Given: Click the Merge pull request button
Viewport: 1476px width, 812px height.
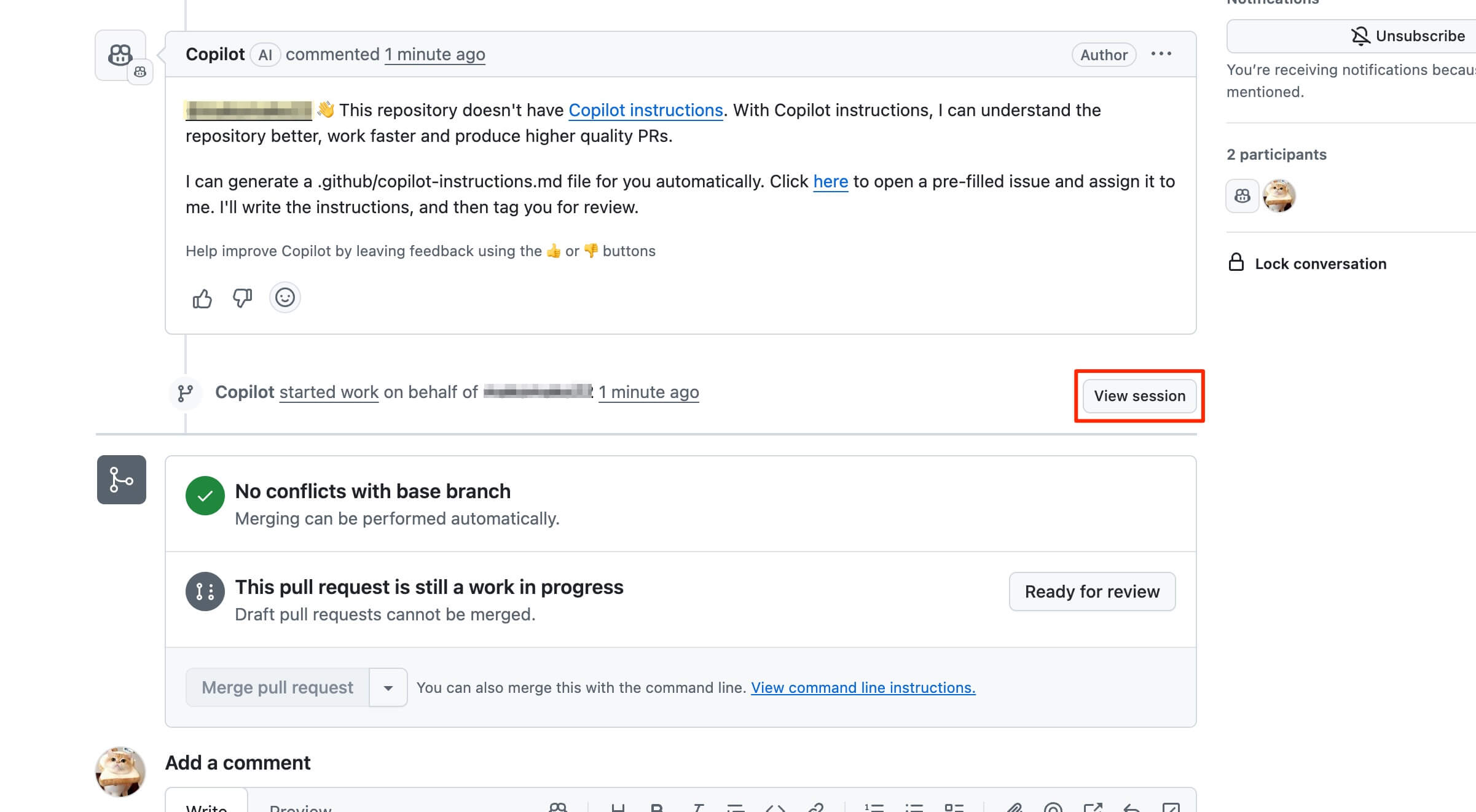Looking at the screenshot, I should tap(277, 687).
